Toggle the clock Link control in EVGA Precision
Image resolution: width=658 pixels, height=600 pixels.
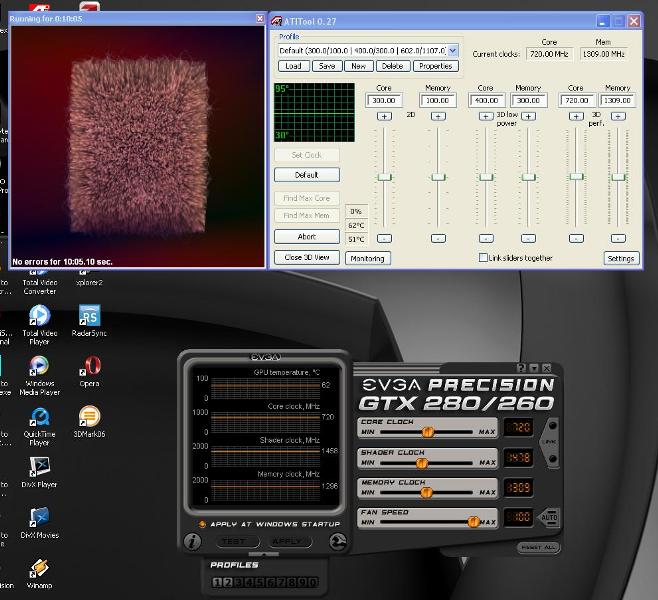(550, 442)
